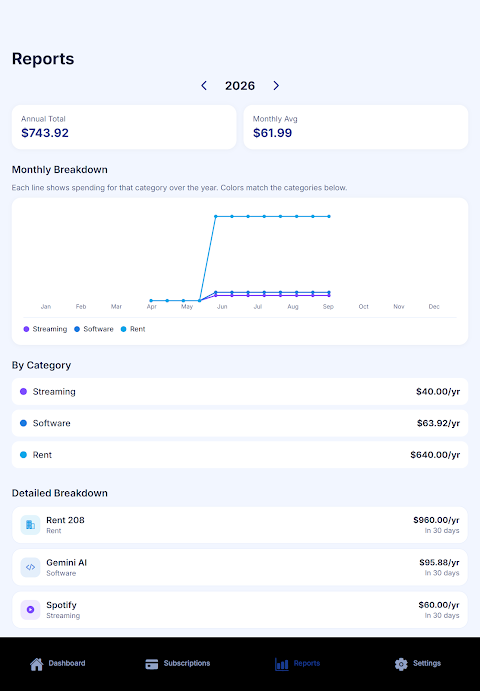Click the Detailed Breakdown heading
Screen dimensions: 480x691
tap(60, 493)
